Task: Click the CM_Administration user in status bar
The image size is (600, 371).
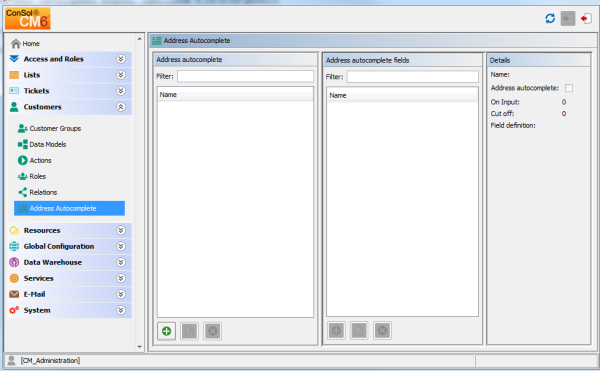Action: coord(50,361)
